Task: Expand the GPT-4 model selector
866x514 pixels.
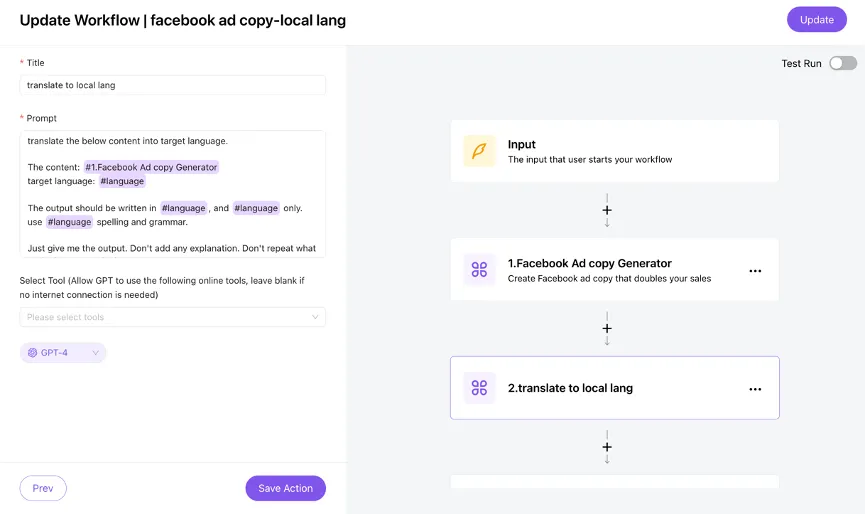Action: pos(63,353)
